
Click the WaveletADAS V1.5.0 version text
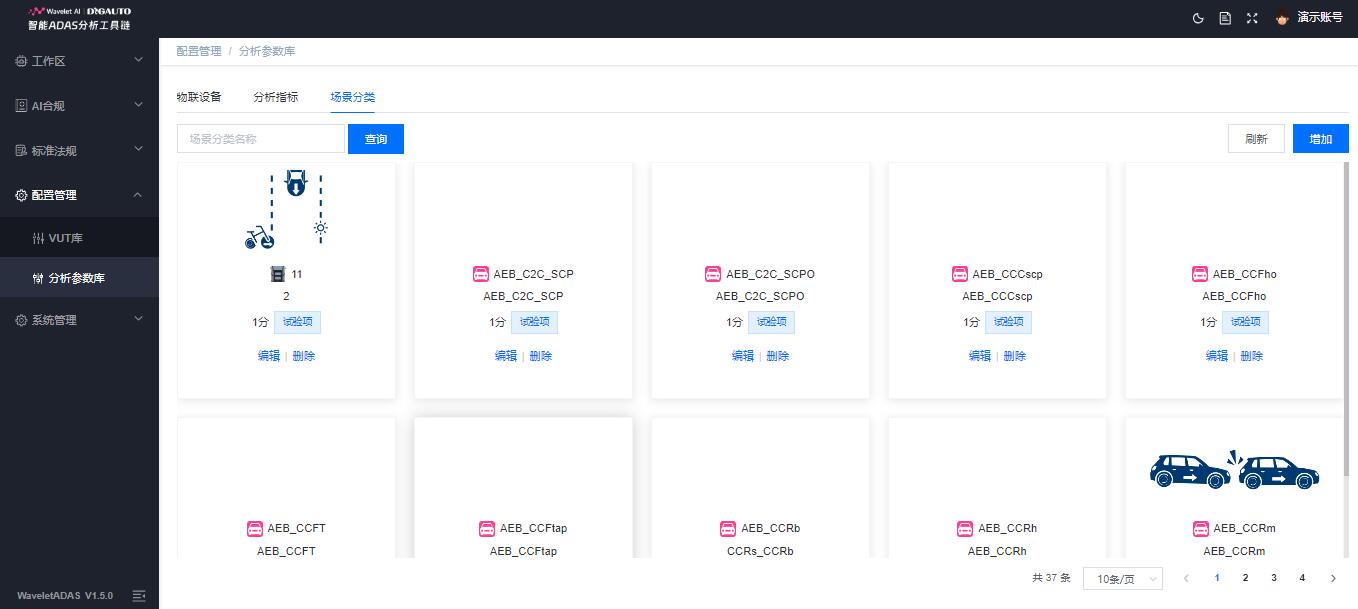(x=65, y=595)
